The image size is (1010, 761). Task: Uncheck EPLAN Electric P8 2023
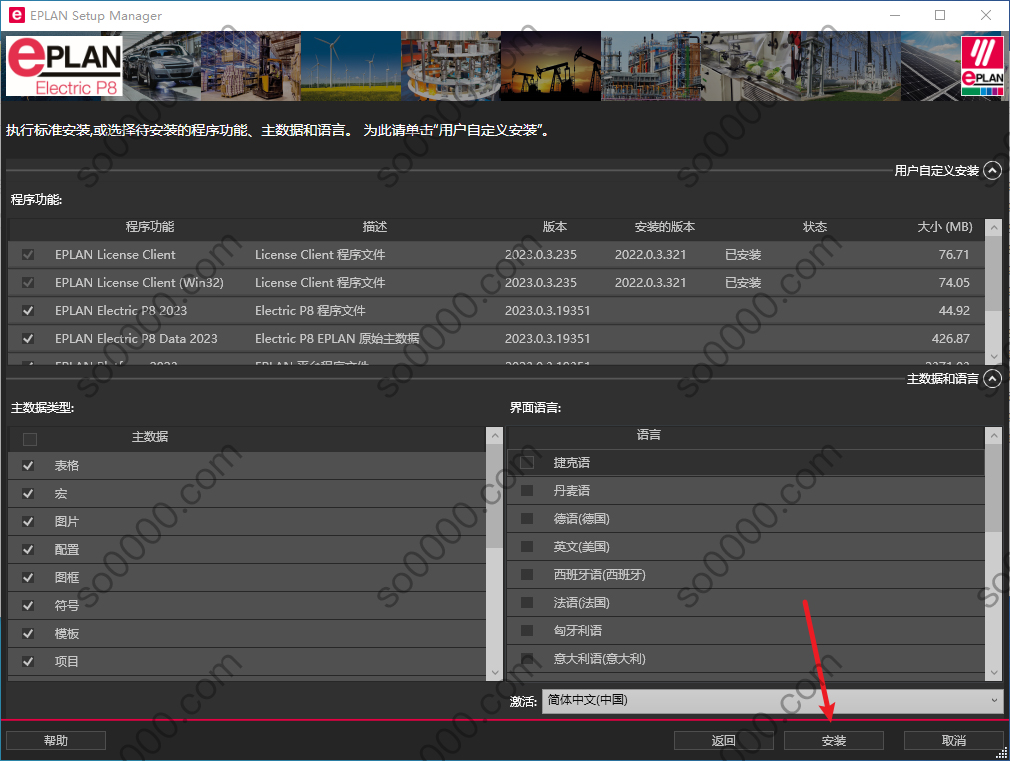click(x=28, y=311)
